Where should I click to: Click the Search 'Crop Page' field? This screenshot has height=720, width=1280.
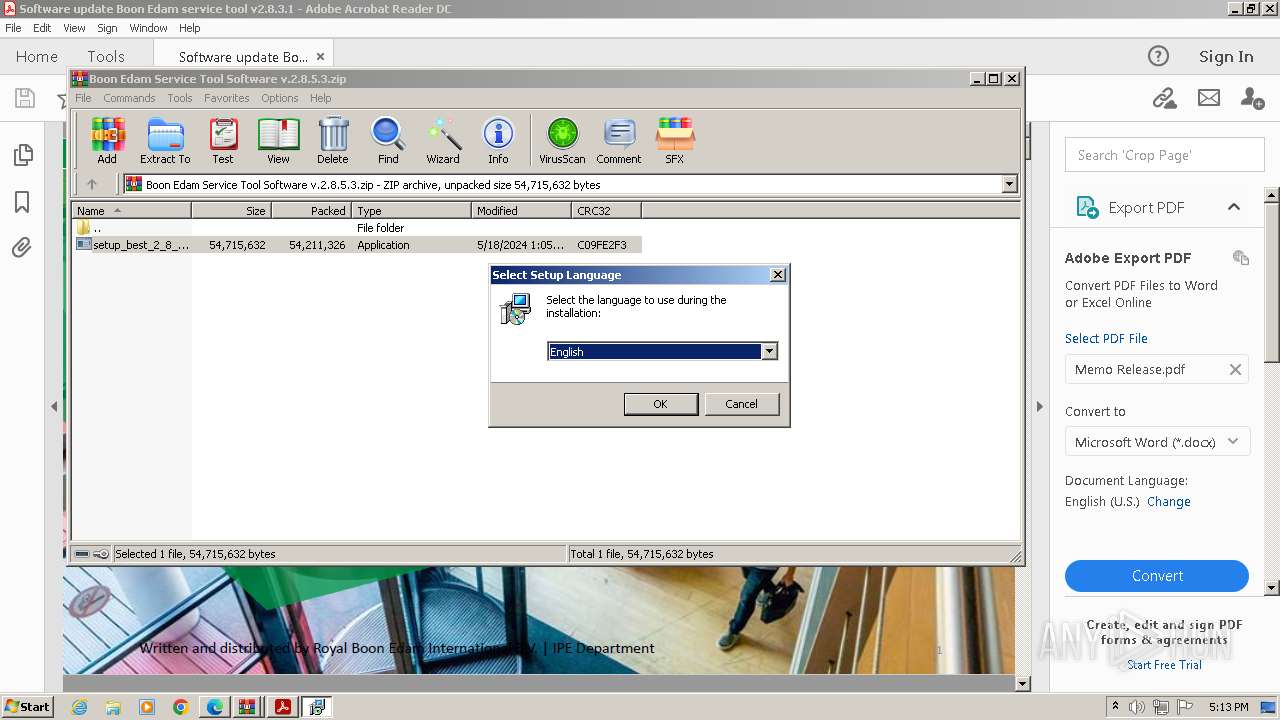point(1165,155)
